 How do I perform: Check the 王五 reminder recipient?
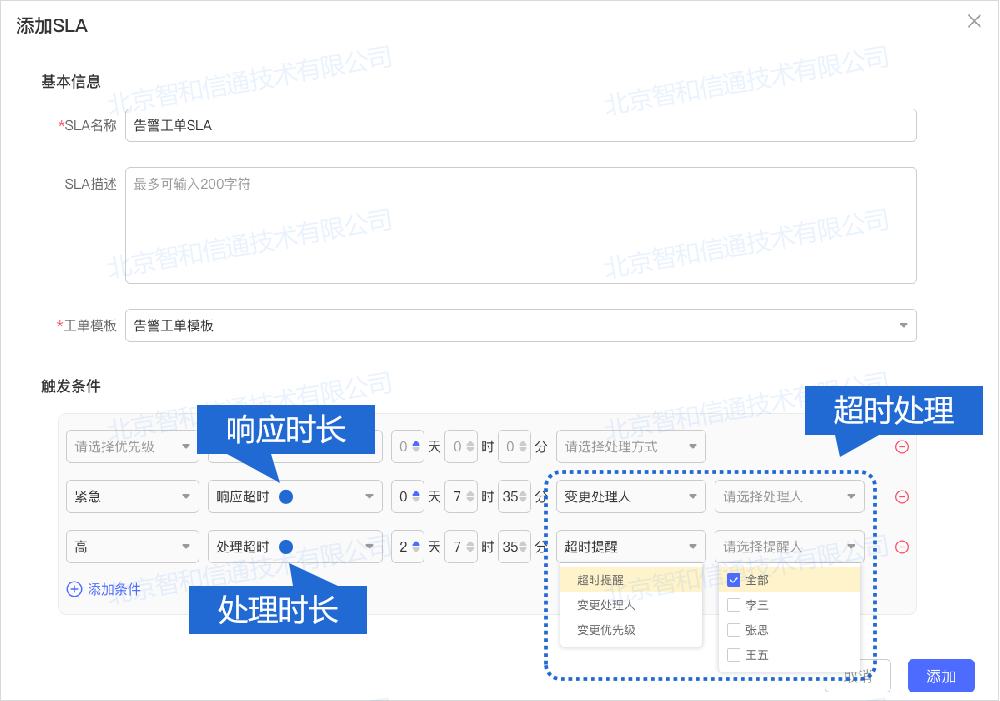tap(733, 655)
